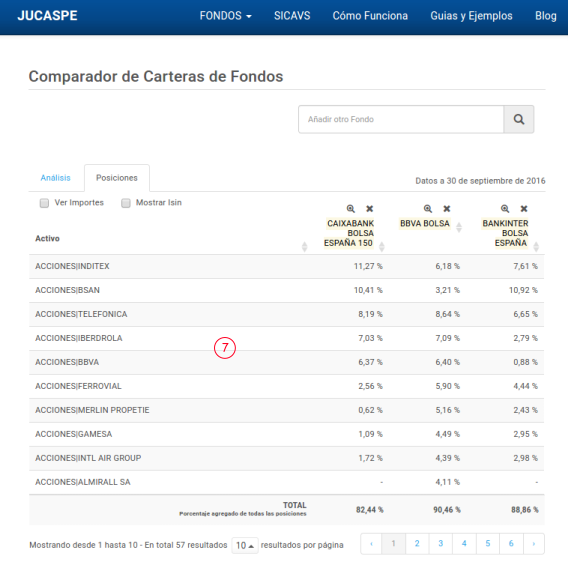
Task: Open Cómo Funciona menu item
Action: pyautogui.click(x=370, y=16)
